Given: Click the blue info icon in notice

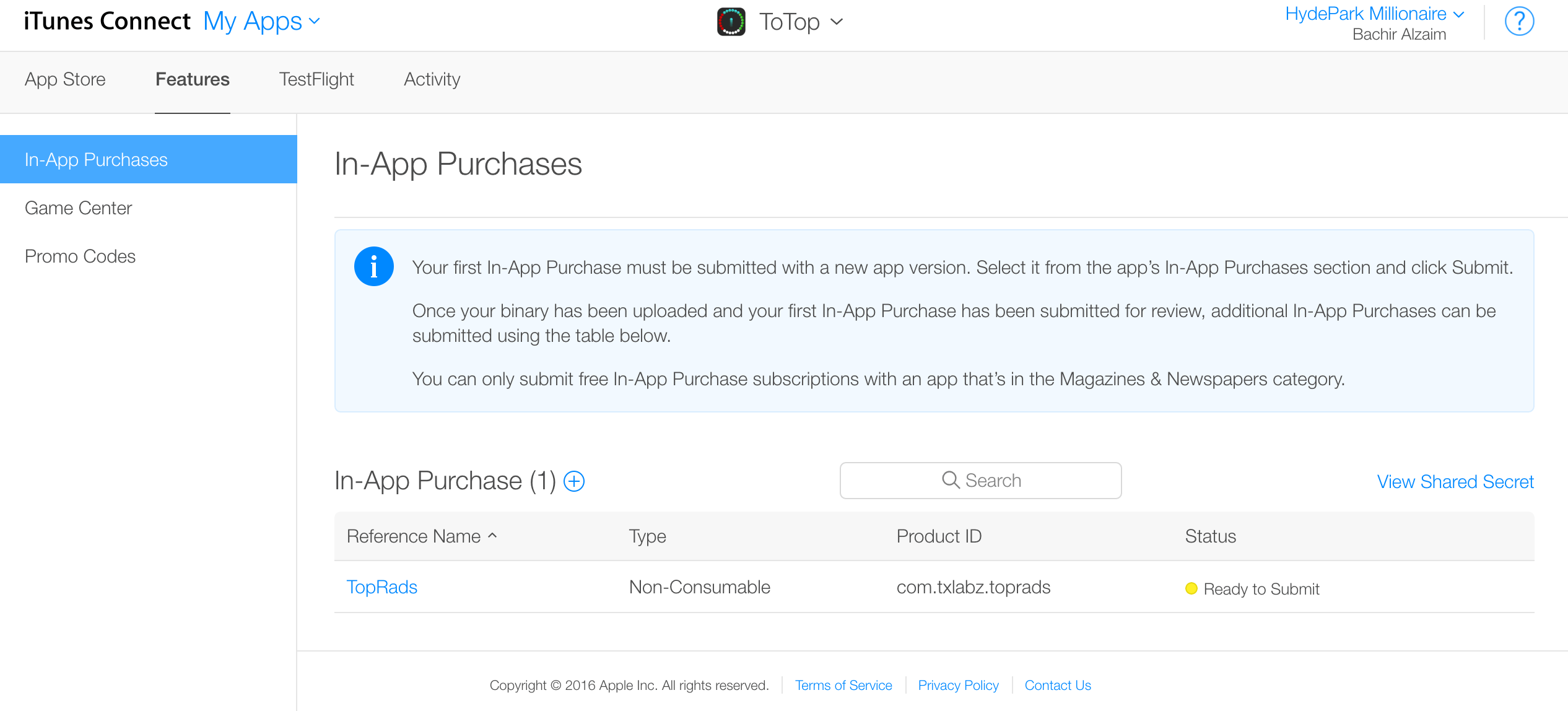Looking at the screenshot, I should 374,266.
